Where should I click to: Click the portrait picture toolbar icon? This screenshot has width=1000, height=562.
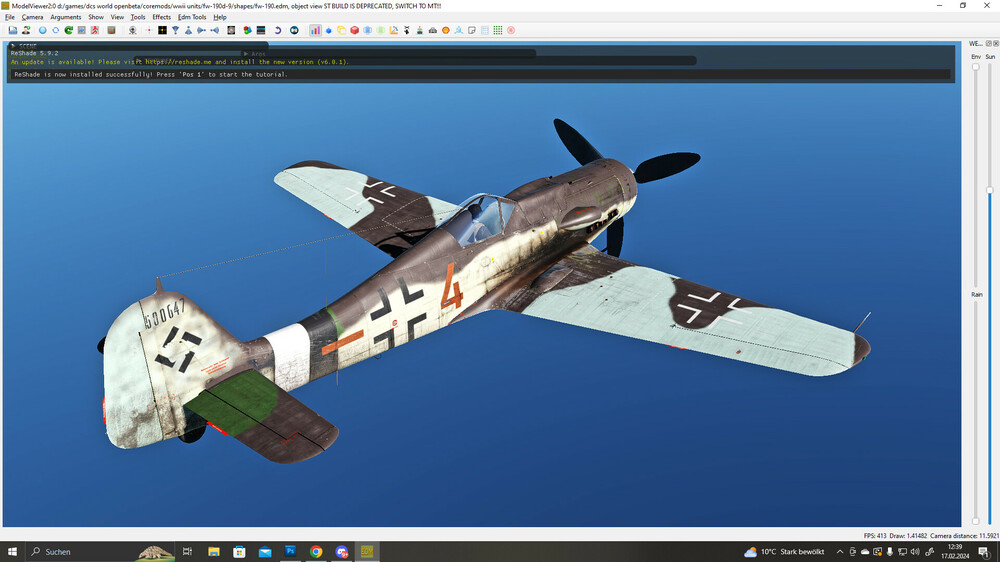[231, 30]
